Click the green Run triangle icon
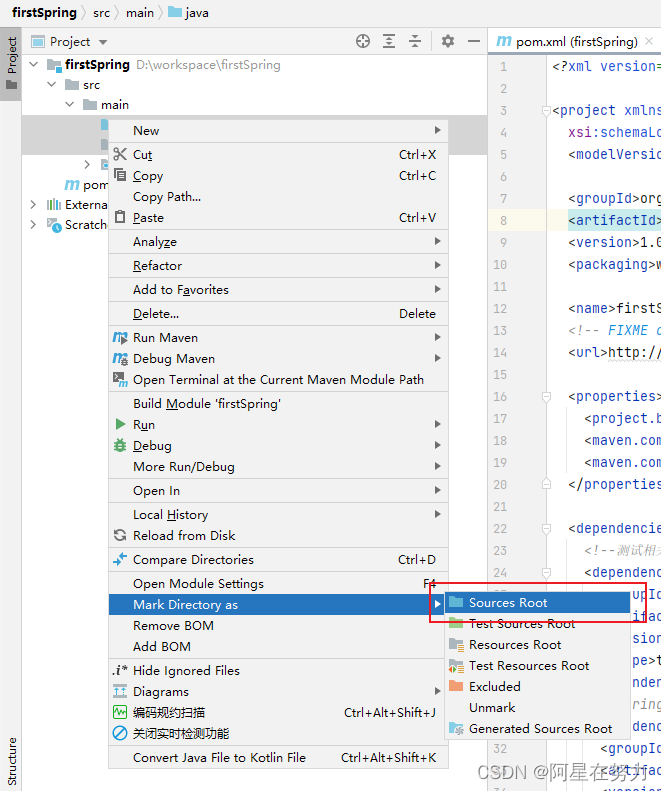The height and width of the screenshot is (791, 661). (120, 424)
